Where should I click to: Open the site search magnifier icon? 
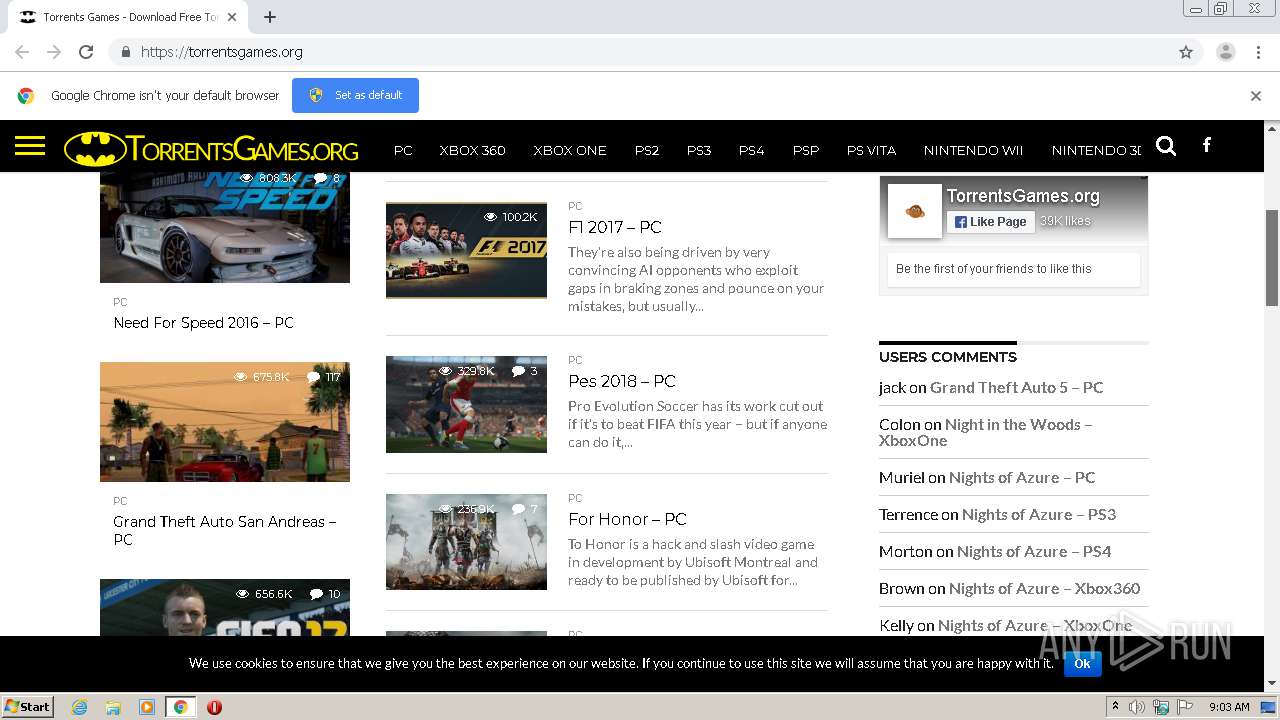[1166, 146]
